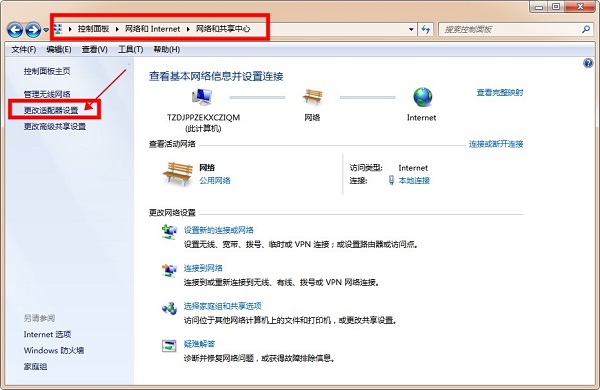The height and width of the screenshot is (390, 600).
Task: Expand the breadcrumb arrow after 控制面板
Action: (117, 29)
